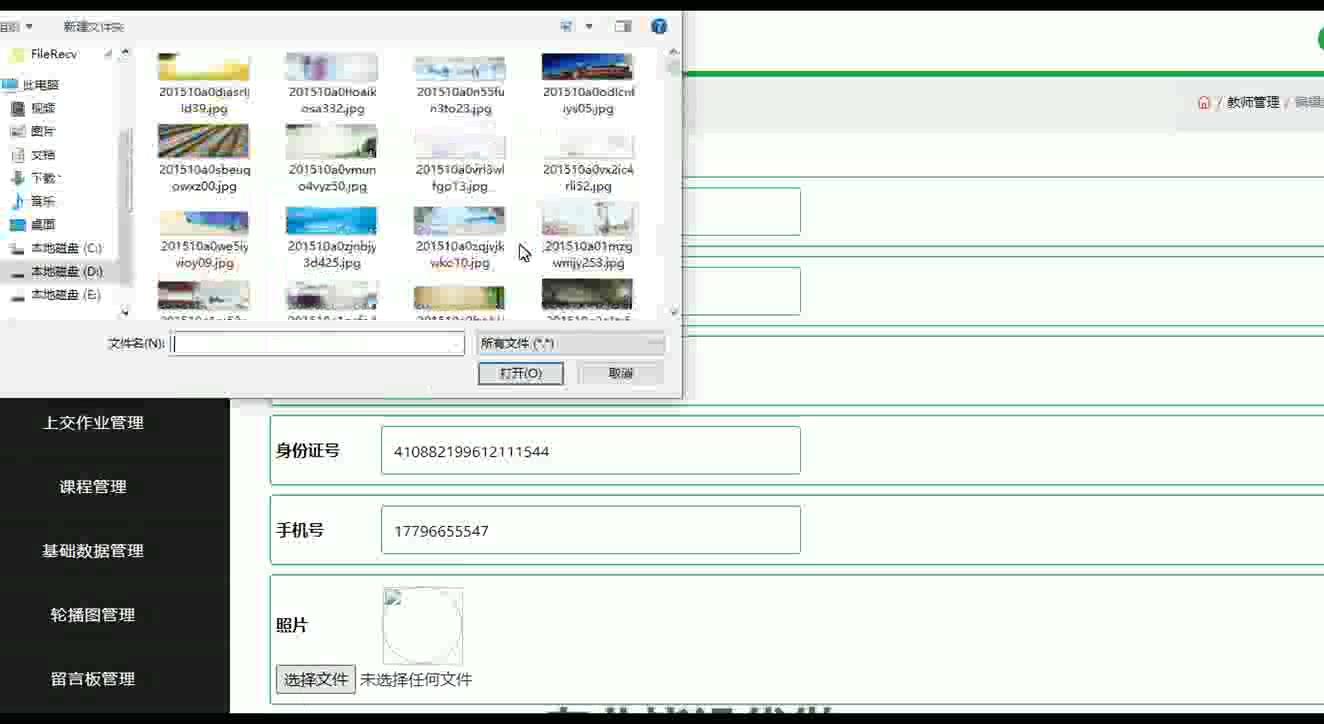This screenshot has width=1324, height=724.
Task: Select thumbnail of 201510a0lloaikosa332.jpg
Action: pos(331,67)
